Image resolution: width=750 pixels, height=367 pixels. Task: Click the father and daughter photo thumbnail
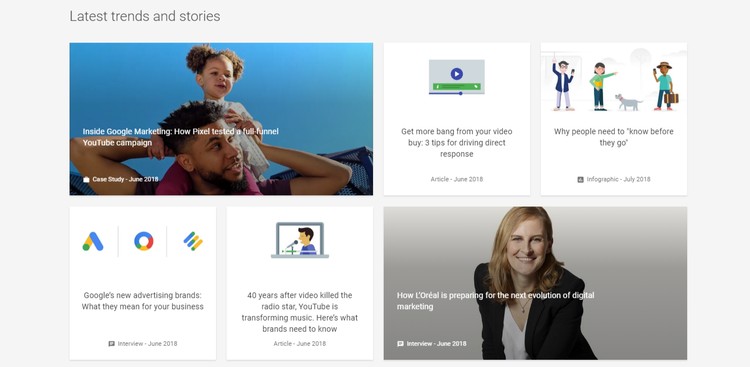(221, 119)
